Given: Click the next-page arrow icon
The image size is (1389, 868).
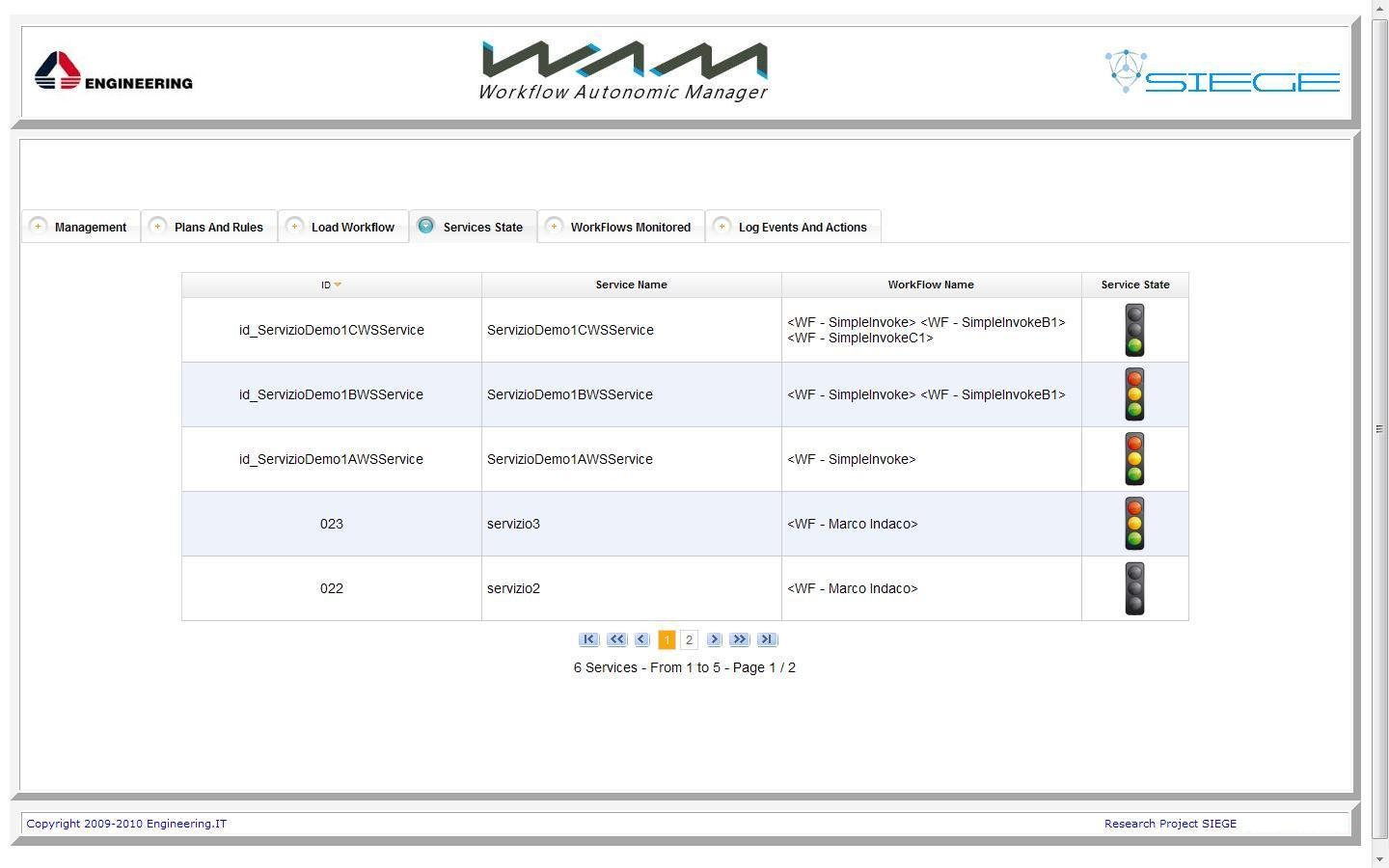Looking at the screenshot, I should click(715, 639).
